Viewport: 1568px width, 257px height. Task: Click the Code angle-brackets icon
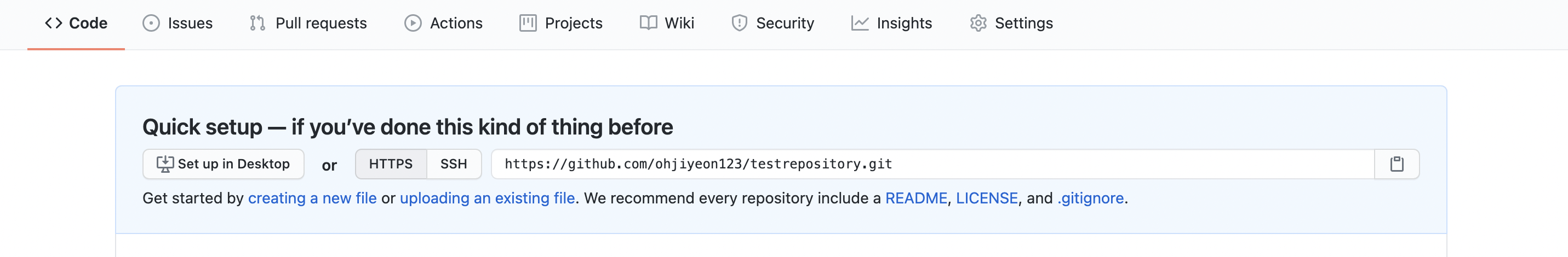point(54,23)
